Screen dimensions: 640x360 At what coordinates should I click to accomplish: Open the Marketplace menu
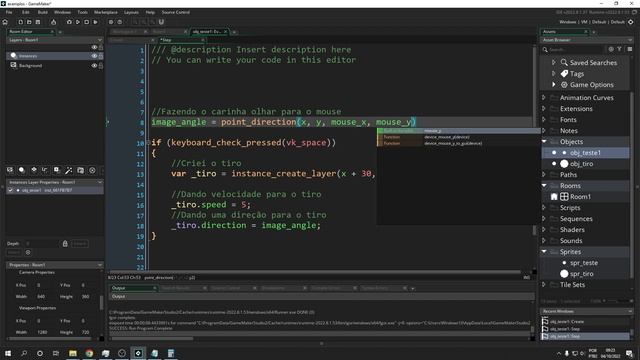point(106,12)
